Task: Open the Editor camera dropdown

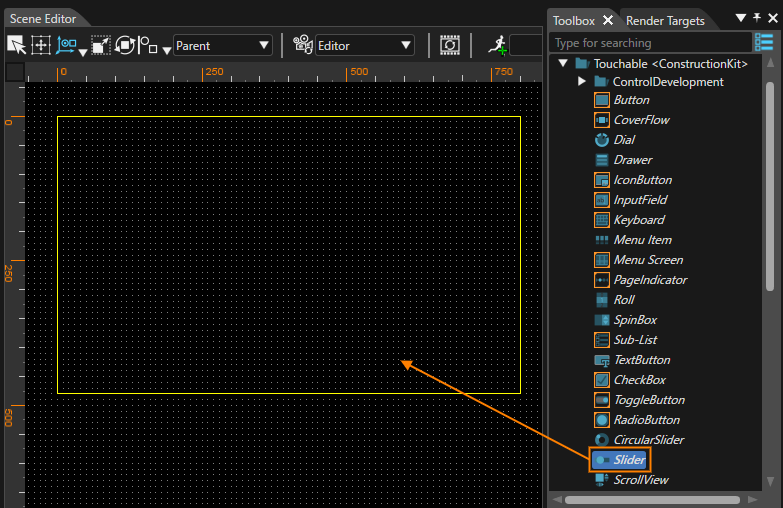Action: [365, 45]
